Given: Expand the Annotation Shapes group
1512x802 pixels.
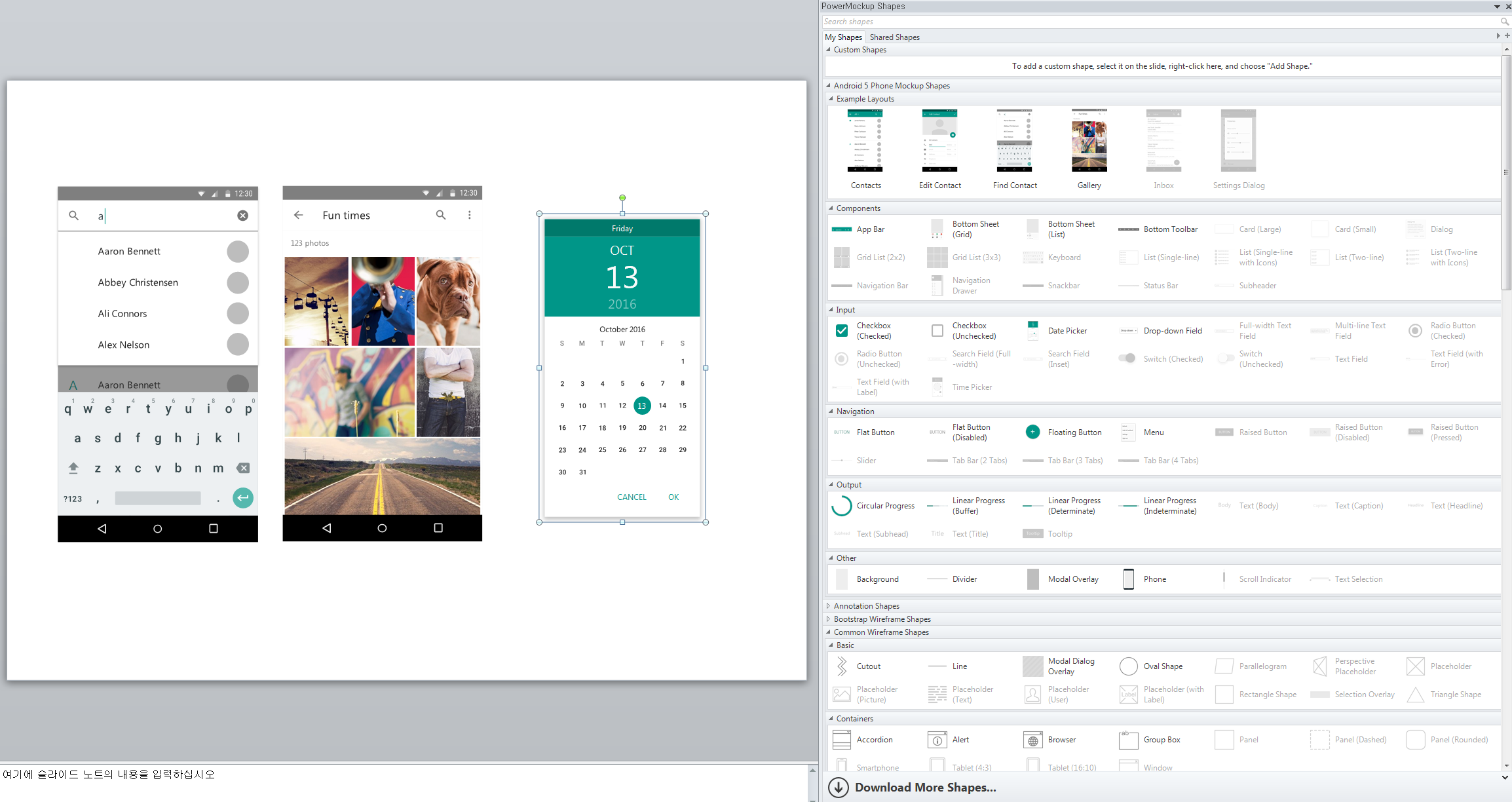Looking at the screenshot, I should [829, 606].
